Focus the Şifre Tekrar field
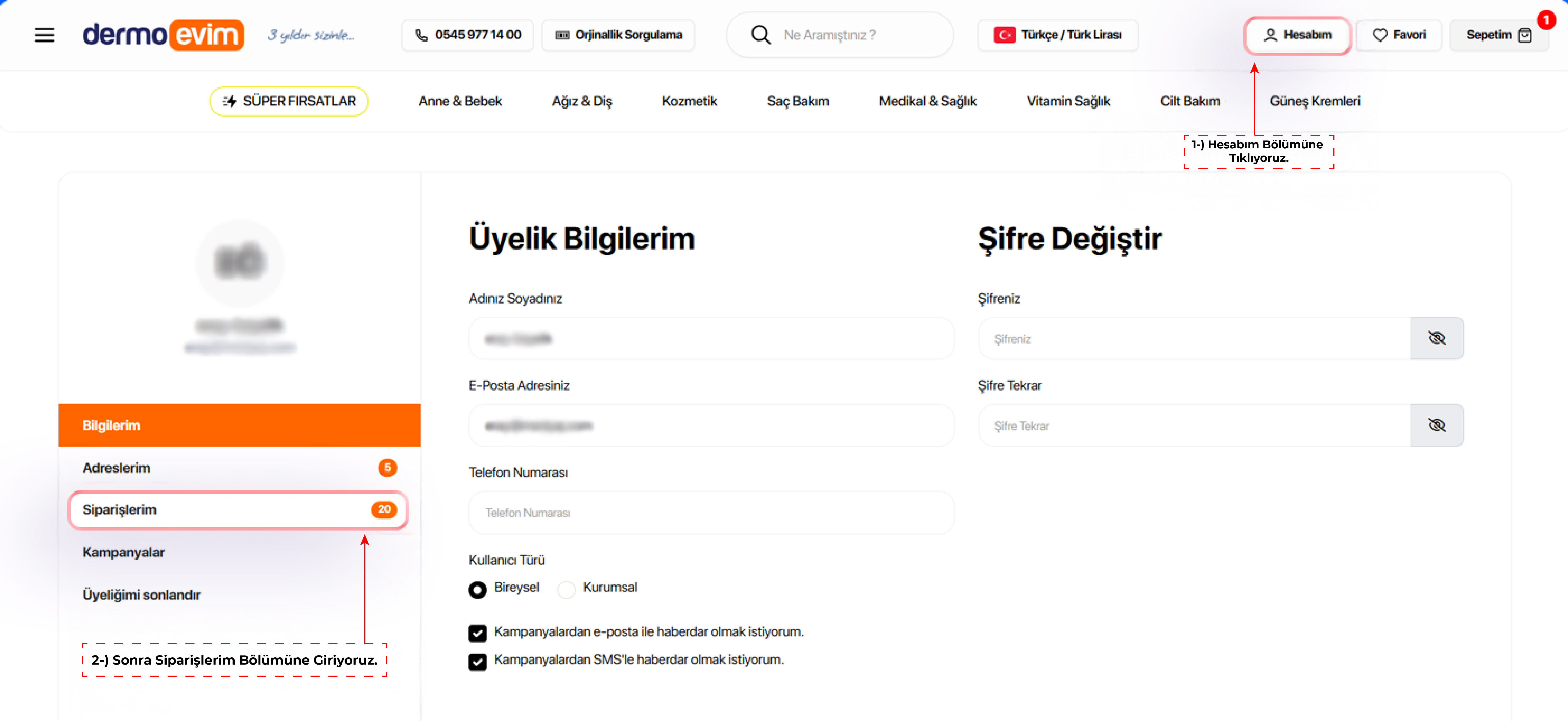This screenshot has height=721, width=1568. 1194,425
